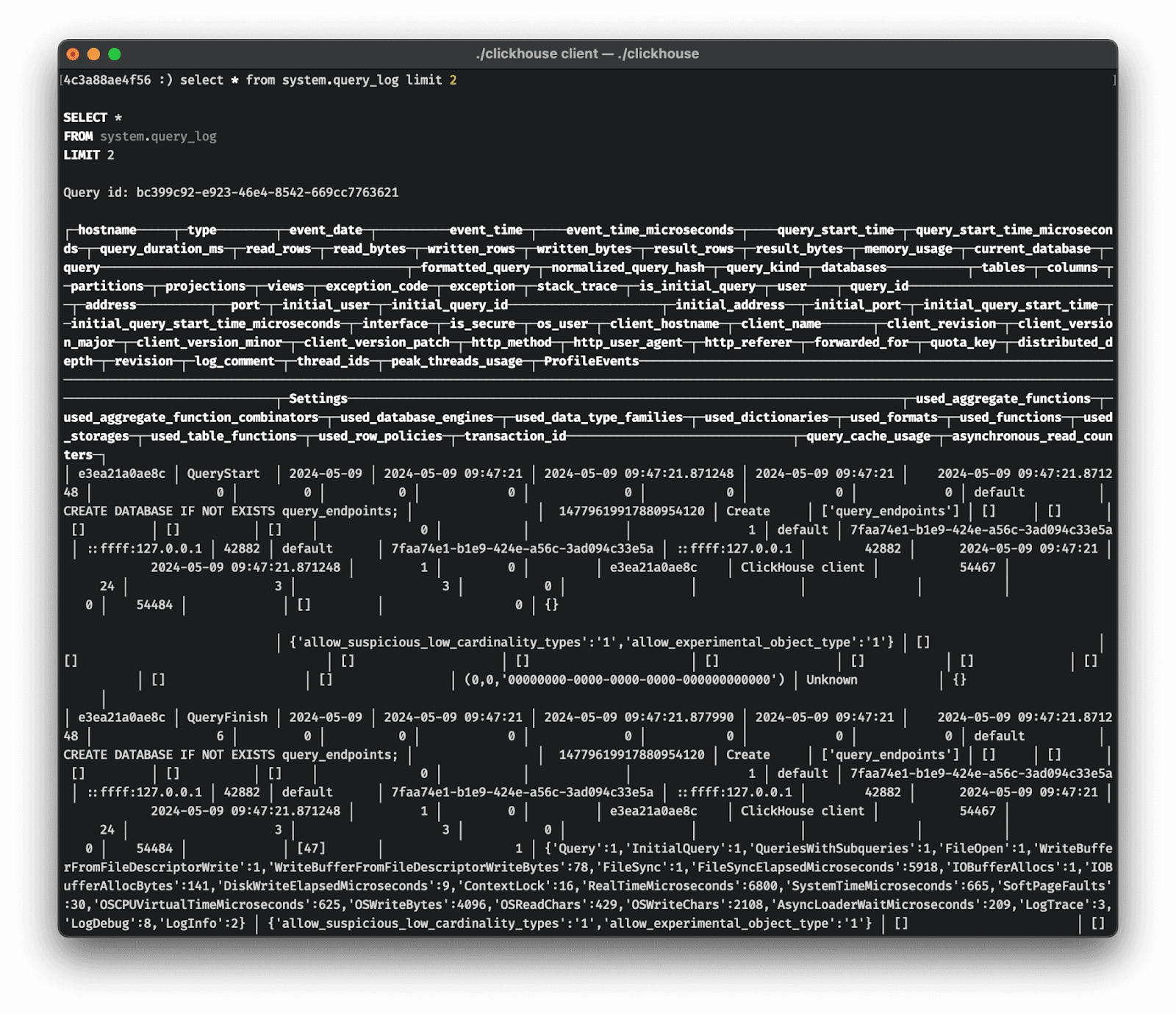This screenshot has width=1176, height=1014.
Task: Click the Query id value bc399c92
Action: 267,193
